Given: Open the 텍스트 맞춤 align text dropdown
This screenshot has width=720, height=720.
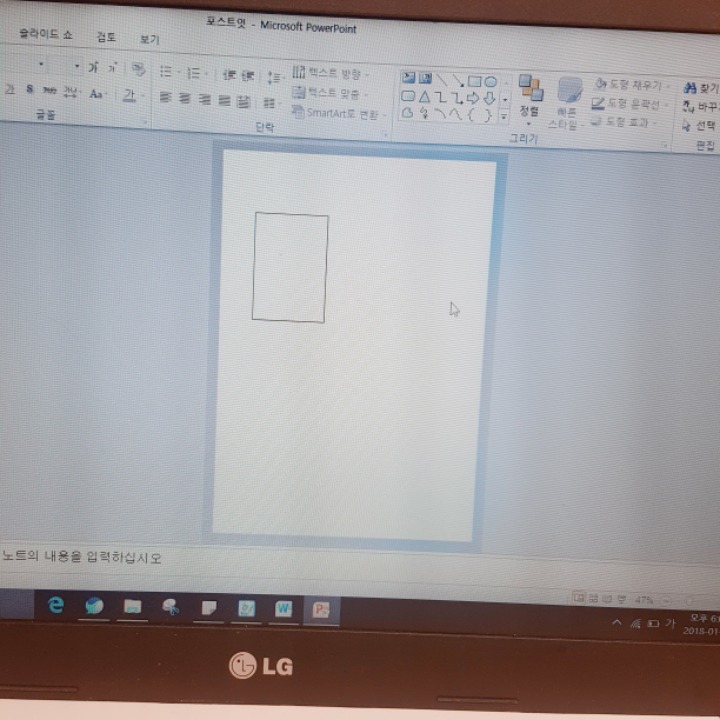Looking at the screenshot, I should [x=330, y=93].
